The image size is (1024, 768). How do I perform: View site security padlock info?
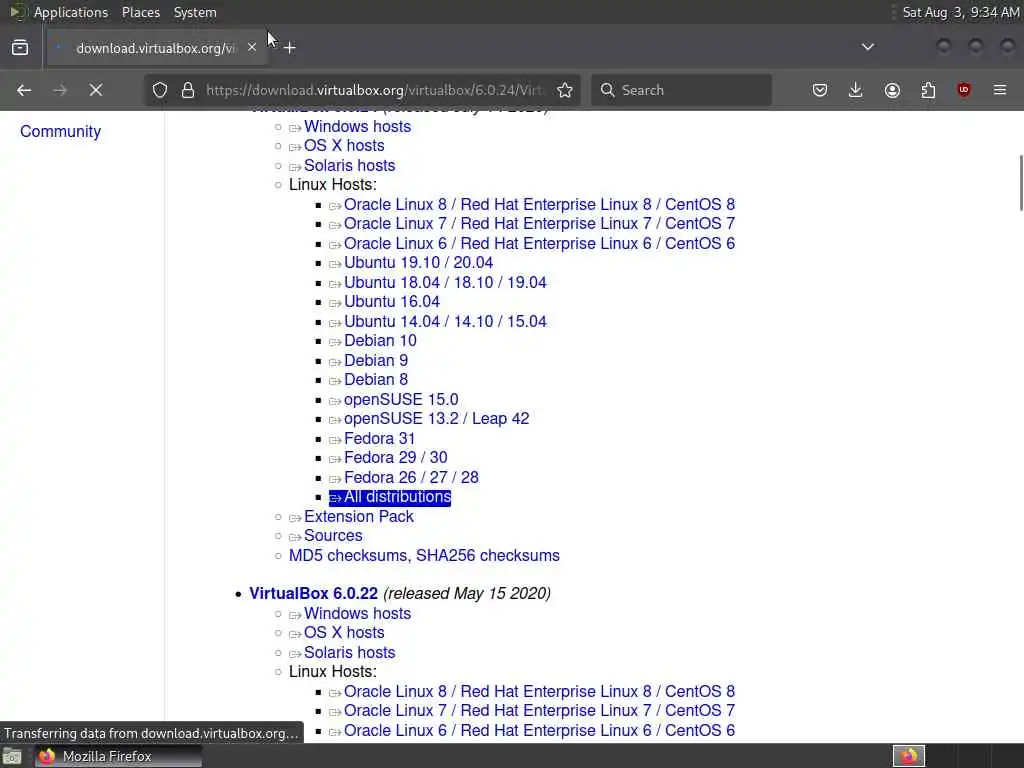tap(188, 90)
